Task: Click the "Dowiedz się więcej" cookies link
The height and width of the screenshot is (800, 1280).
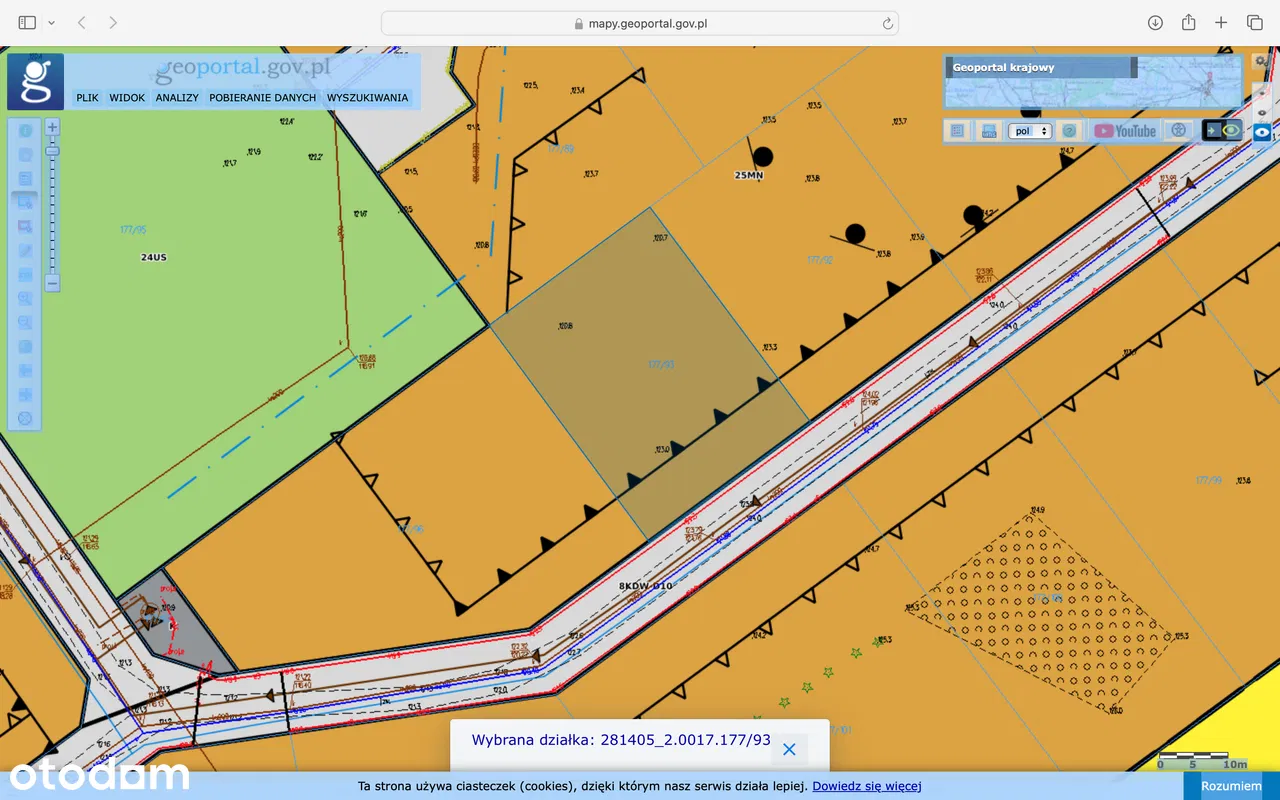Action: pos(866,786)
